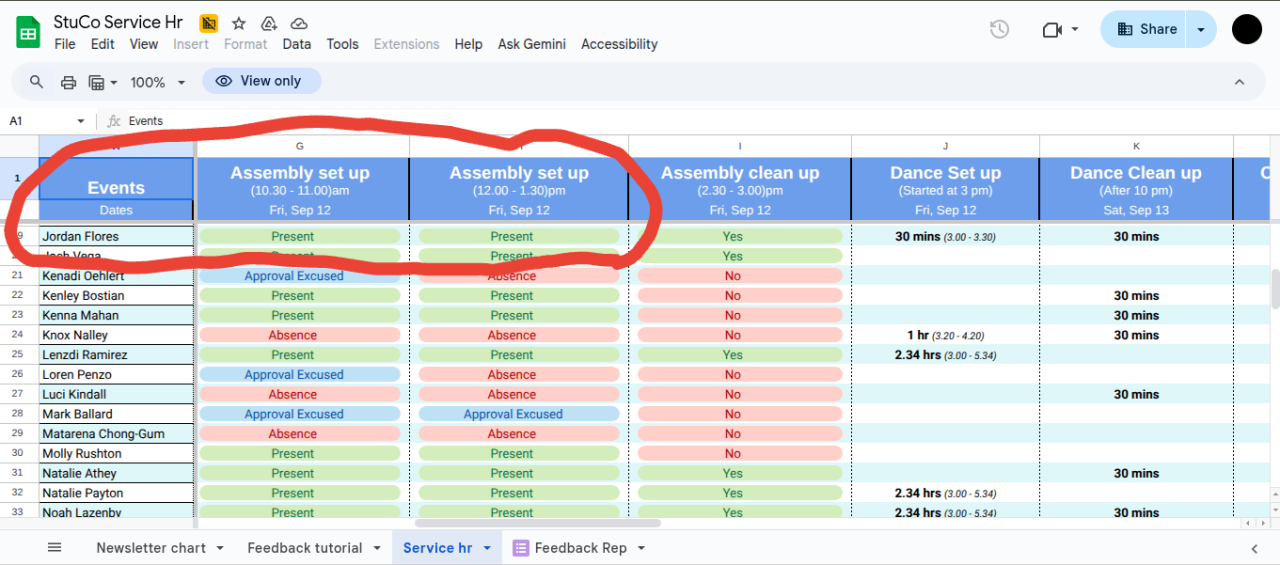This screenshot has height=565, width=1280.
Task: Switch to the Newsletter chart sheet tab
Action: coord(151,548)
